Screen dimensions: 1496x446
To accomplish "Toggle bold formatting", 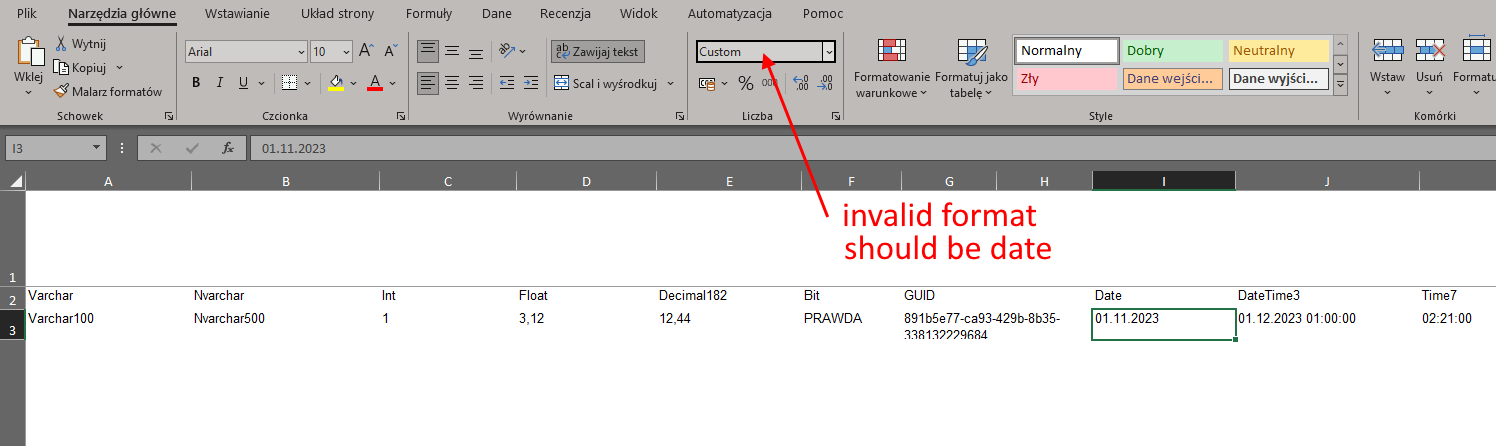I will (x=196, y=83).
